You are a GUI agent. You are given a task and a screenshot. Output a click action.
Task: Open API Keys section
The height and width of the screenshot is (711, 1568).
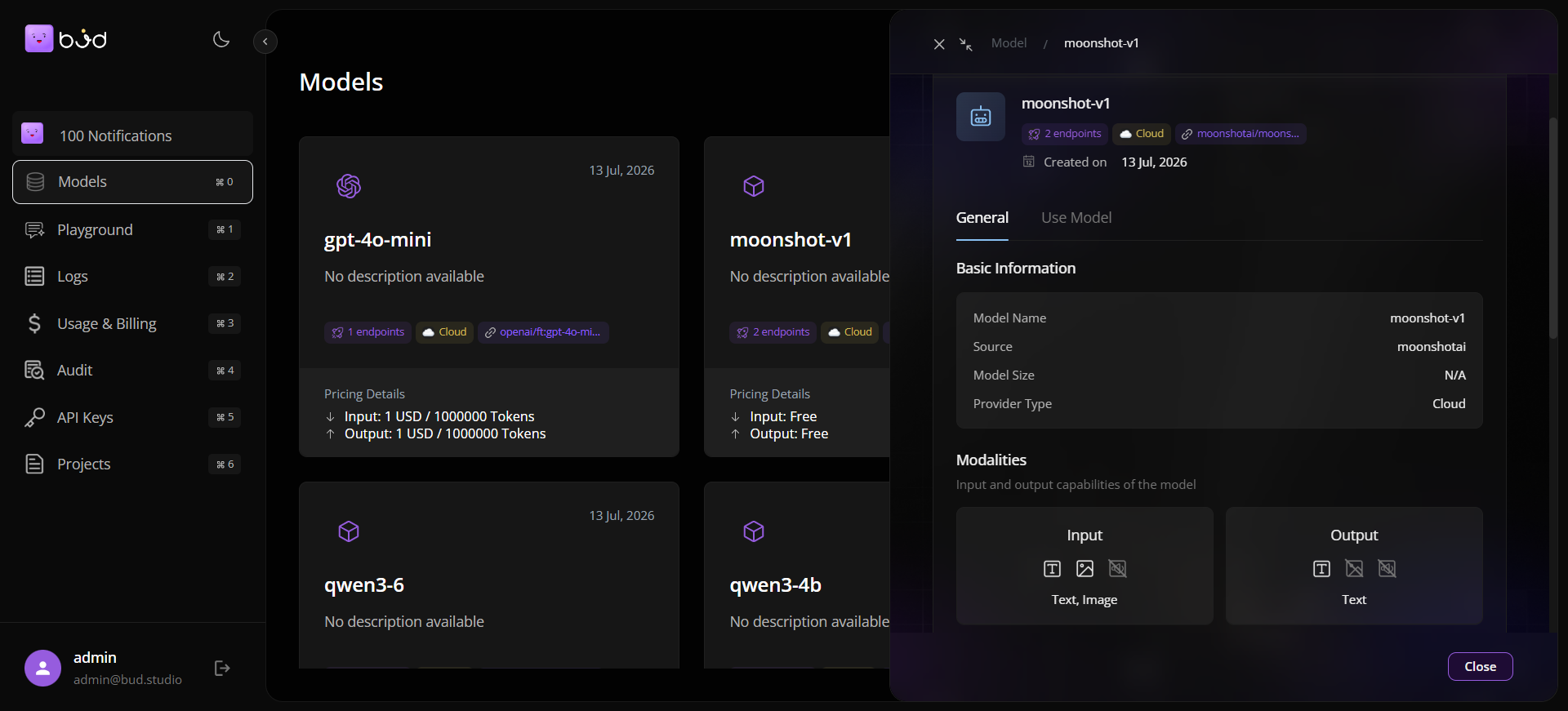[x=133, y=418]
